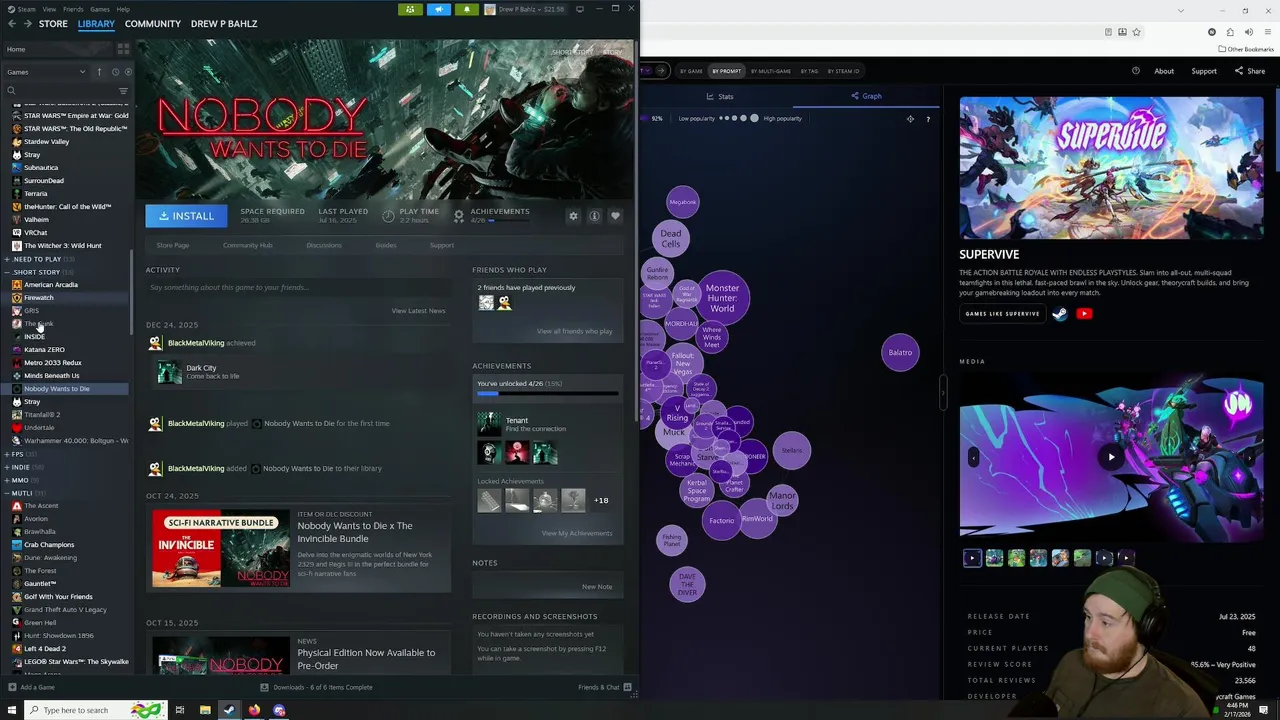Open the COMMUNITY tab in Steam

(153, 23)
